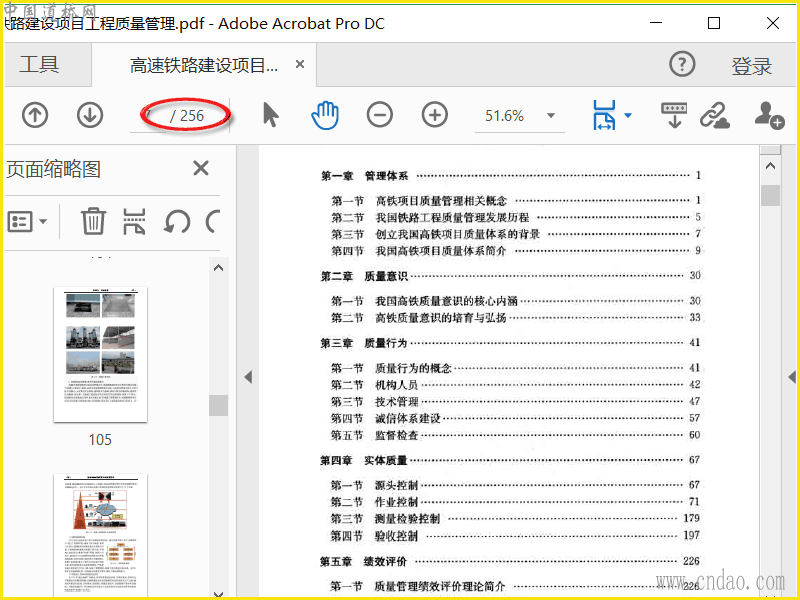Zoom out with the minus button
The height and width of the screenshot is (600, 800).
click(380, 115)
